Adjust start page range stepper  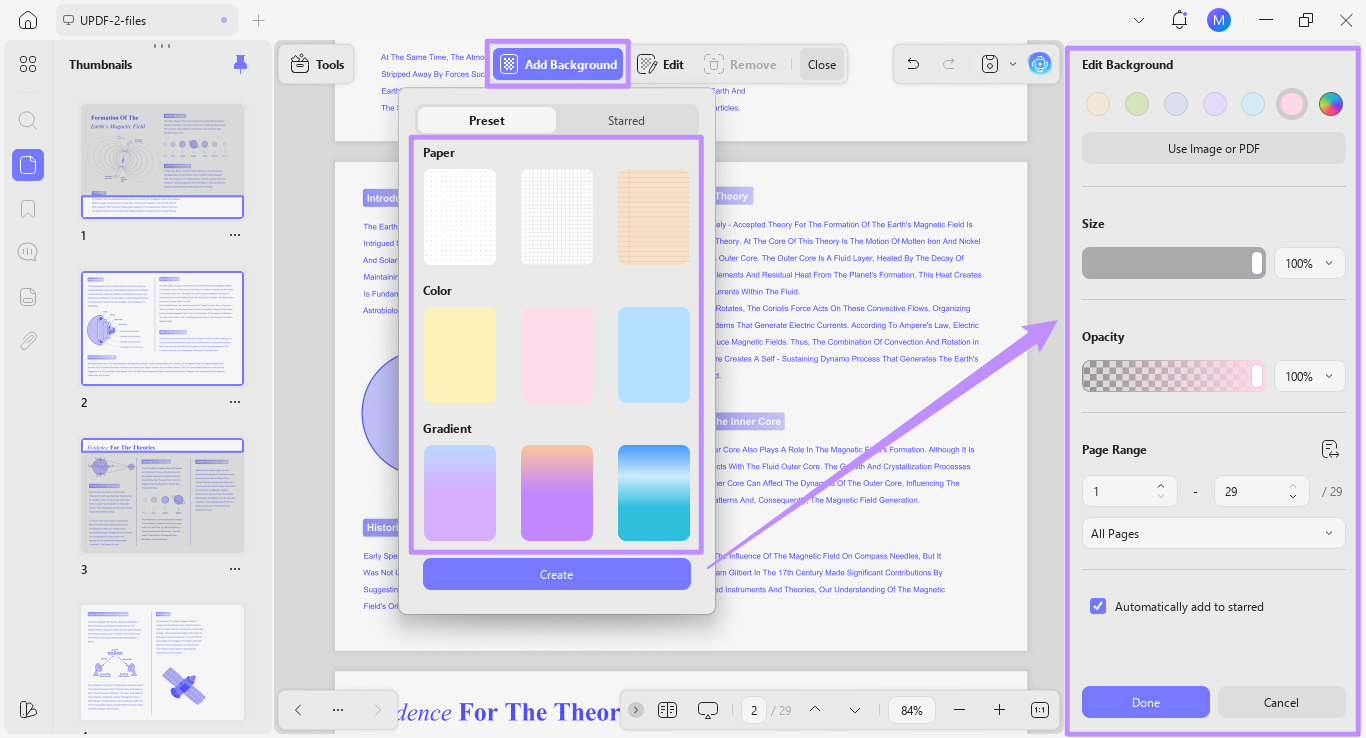click(x=1160, y=491)
